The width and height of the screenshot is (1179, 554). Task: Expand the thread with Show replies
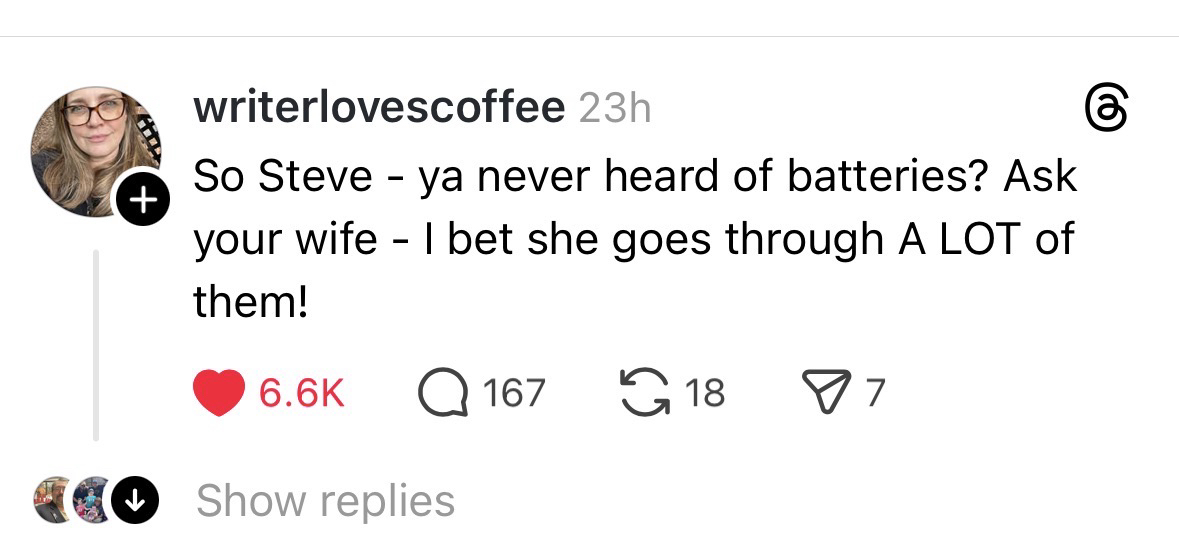pyautogui.click(x=325, y=500)
